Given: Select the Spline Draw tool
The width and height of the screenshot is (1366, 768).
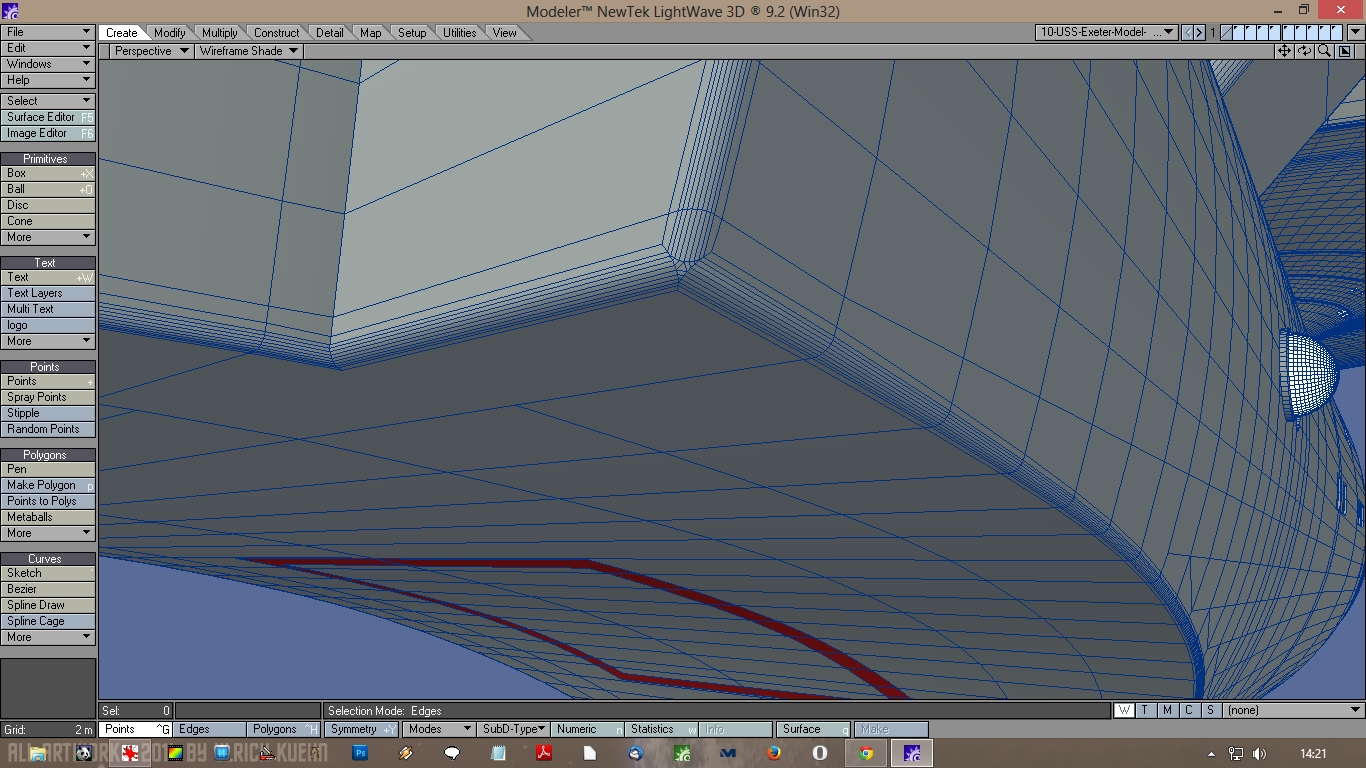Looking at the screenshot, I should point(48,605).
